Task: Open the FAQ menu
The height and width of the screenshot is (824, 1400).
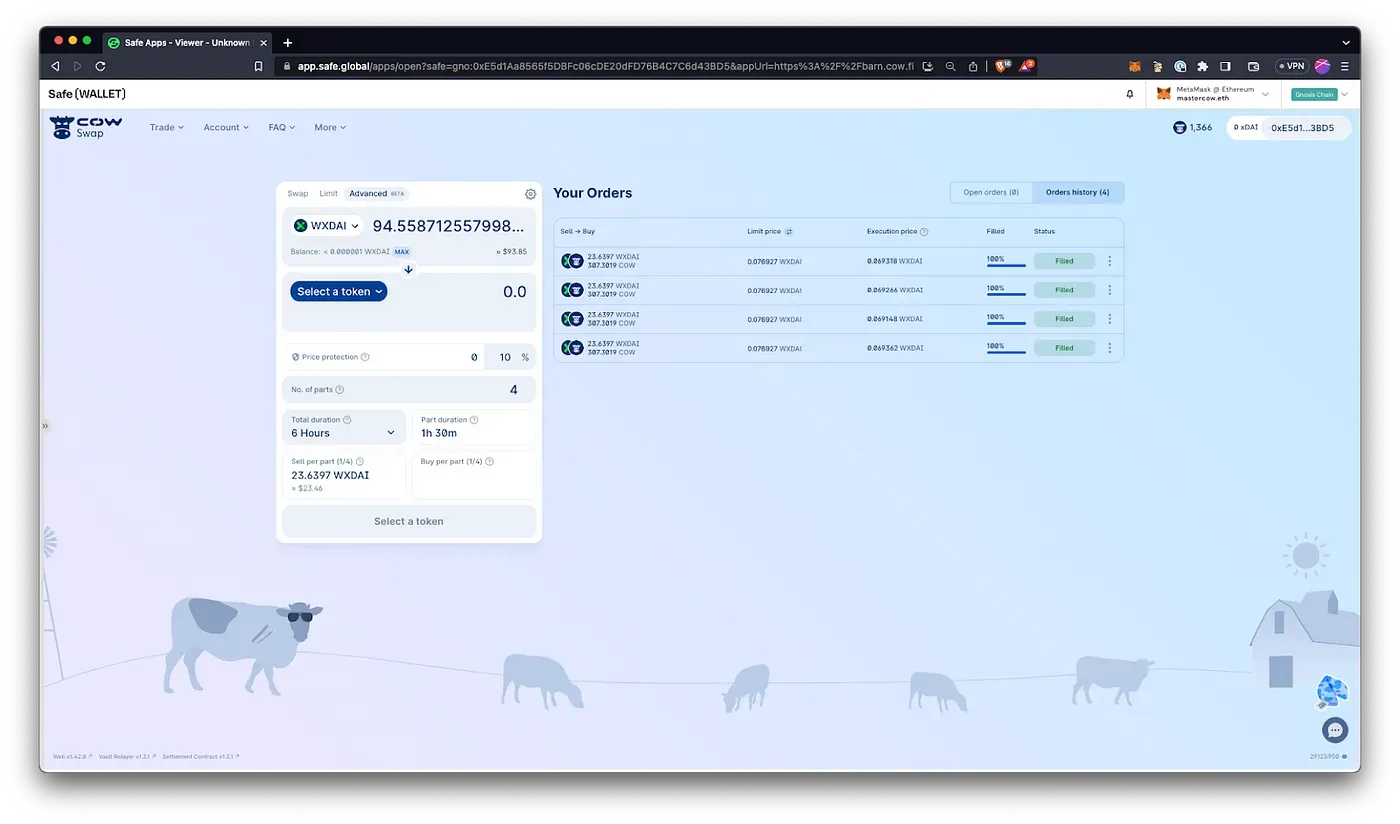Action: [282, 127]
